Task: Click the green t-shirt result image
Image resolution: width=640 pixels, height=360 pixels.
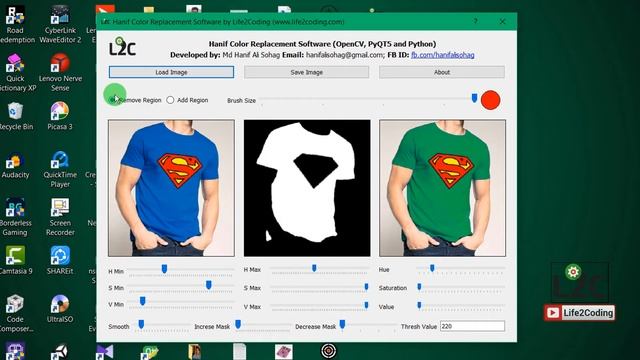Action: click(442, 188)
